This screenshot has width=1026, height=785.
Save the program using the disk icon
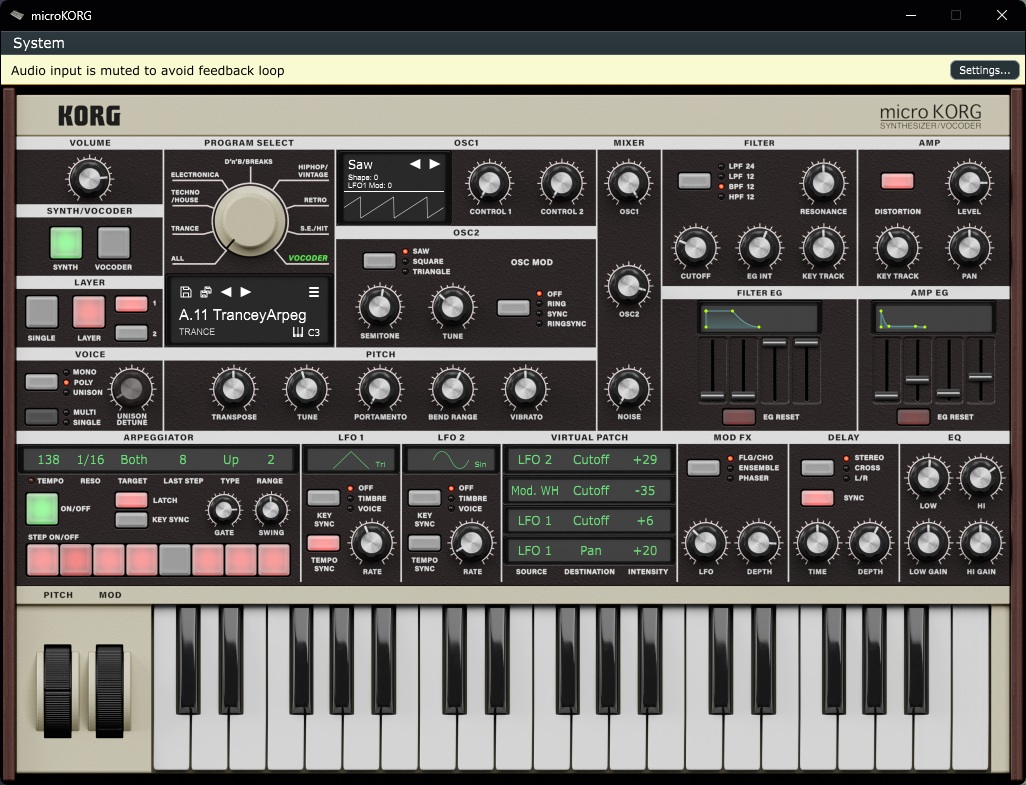[x=186, y=292]
